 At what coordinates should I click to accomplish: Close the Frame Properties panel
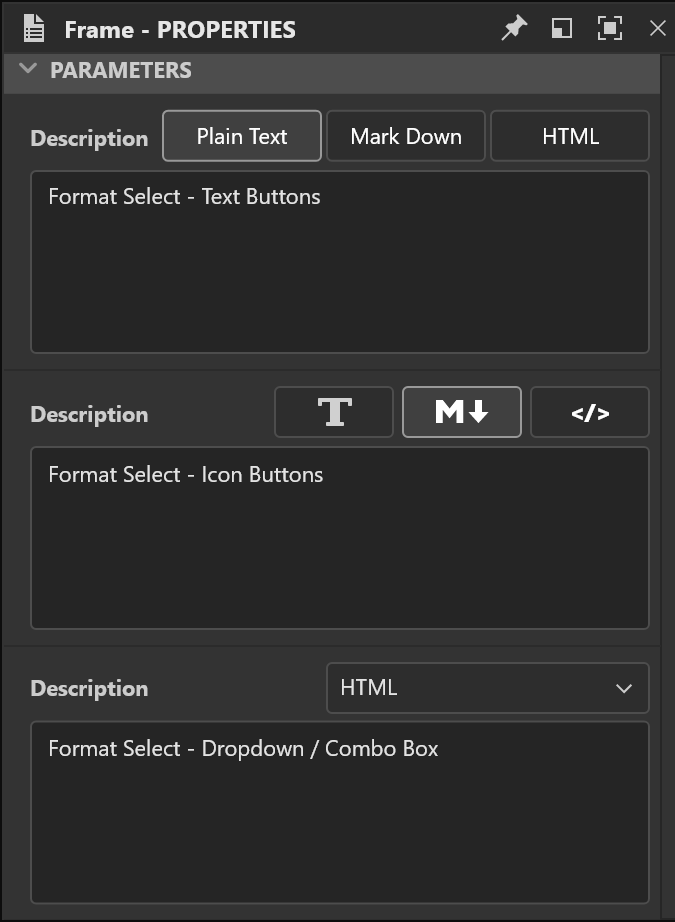657,28
